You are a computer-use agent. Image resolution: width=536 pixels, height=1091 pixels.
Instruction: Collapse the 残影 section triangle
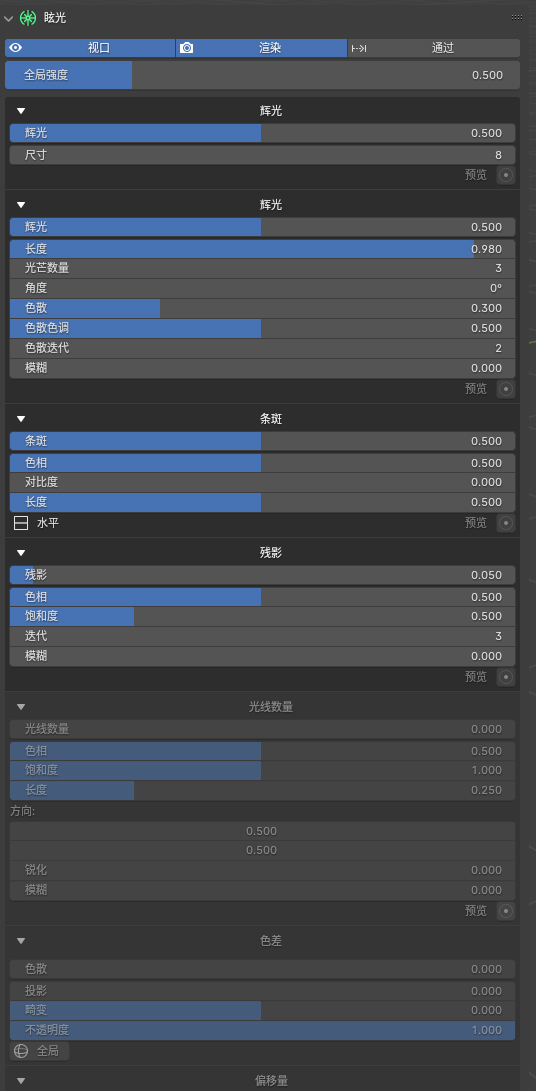point(21,552)
